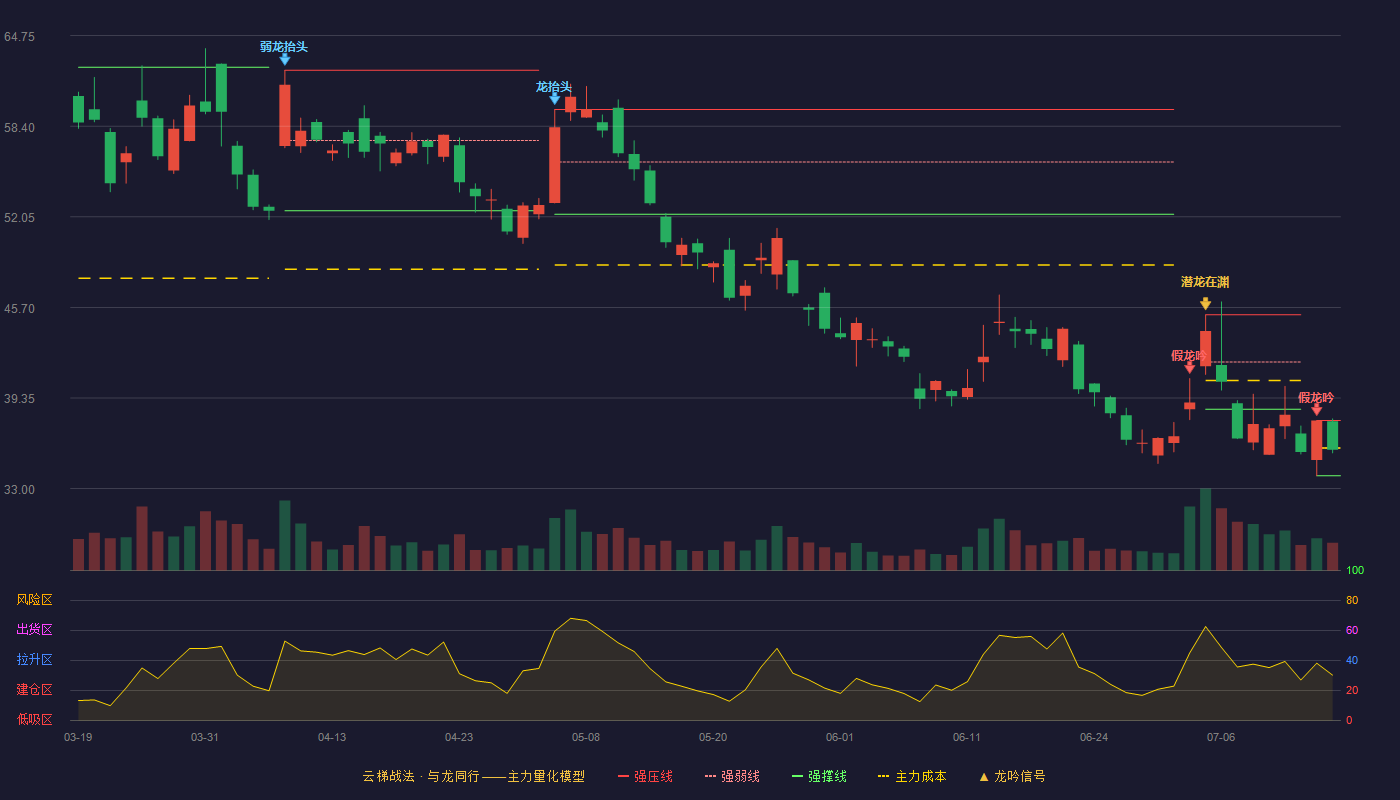
Task: Click the 05-08 date axis label
Action: pos(586,737)
